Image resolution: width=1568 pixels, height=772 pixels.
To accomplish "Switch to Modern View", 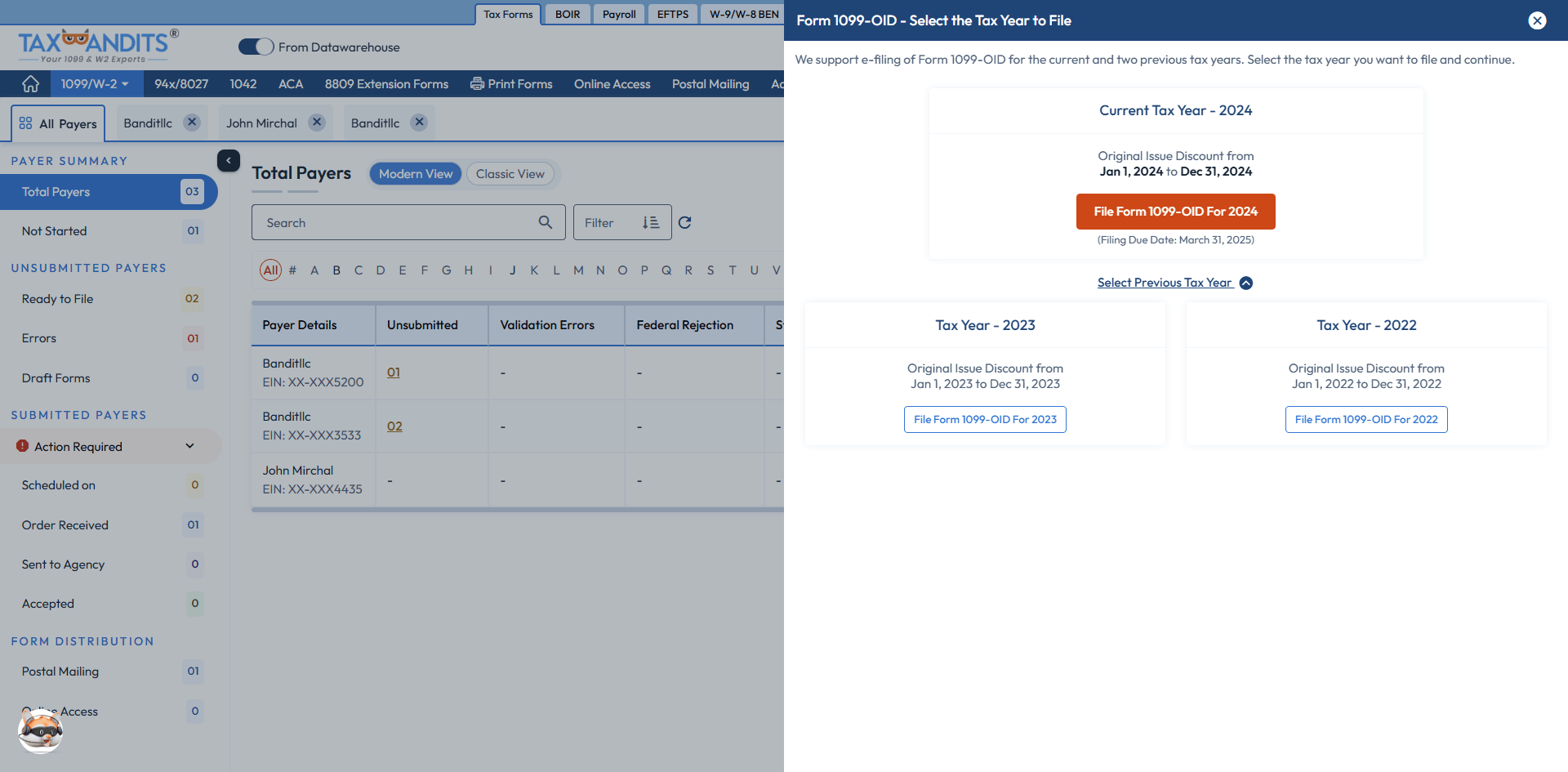I will click(x=416, y=174).
